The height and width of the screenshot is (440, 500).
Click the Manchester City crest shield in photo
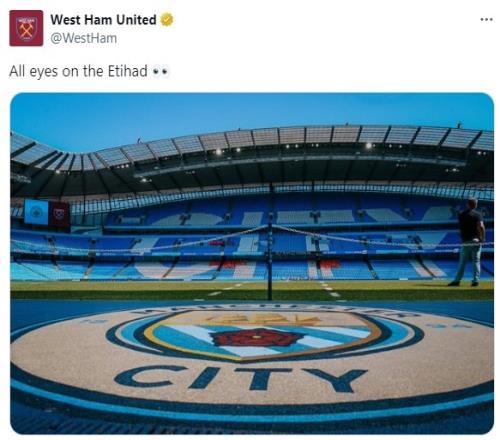[262, 335]
